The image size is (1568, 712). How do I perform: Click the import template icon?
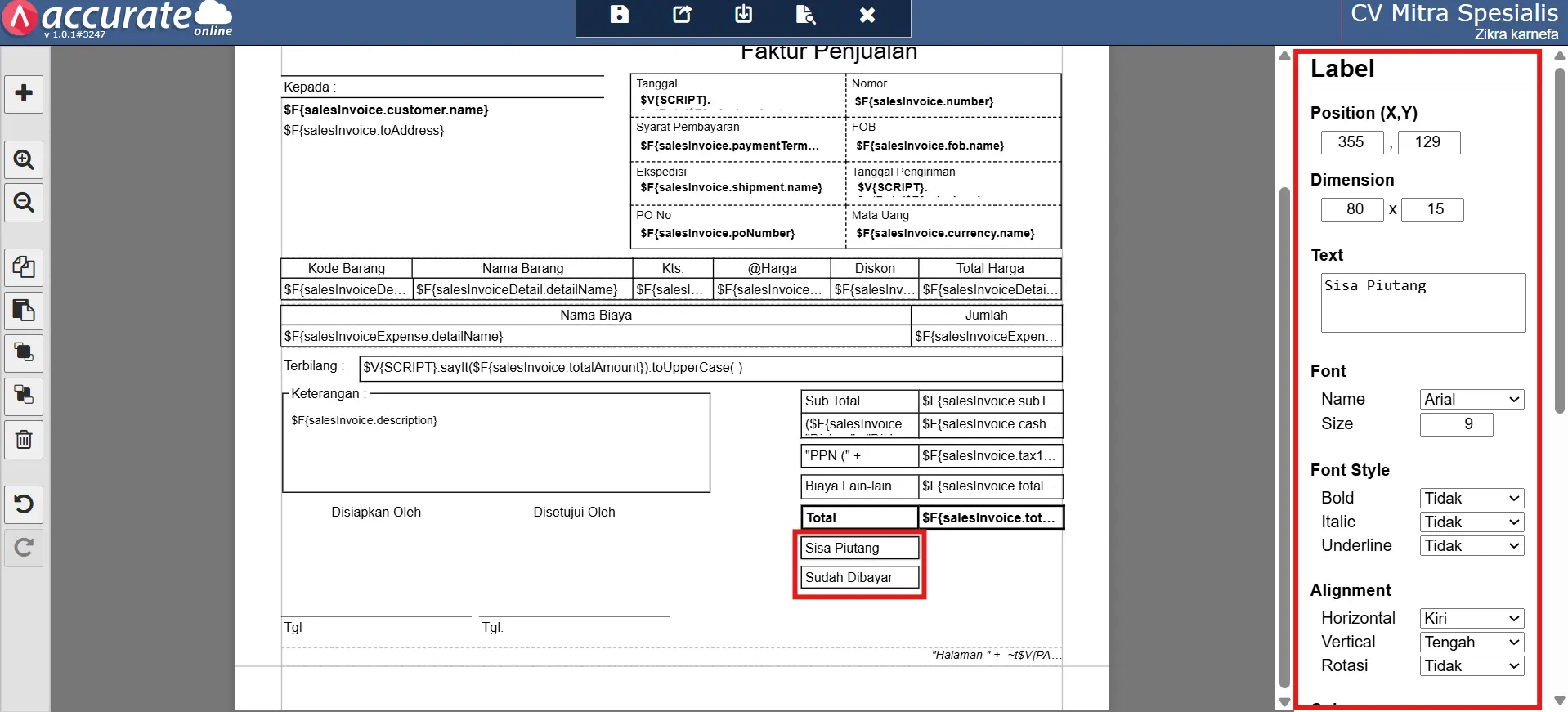coord(743,15)
